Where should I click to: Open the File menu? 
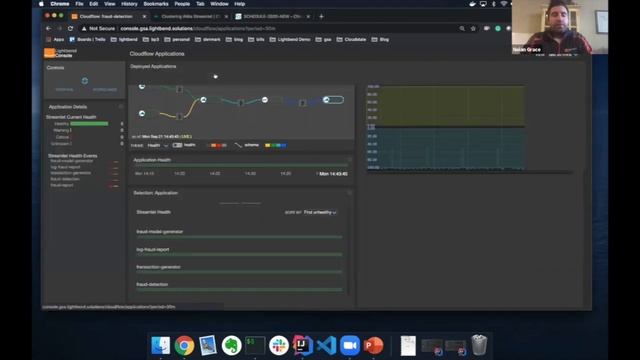point(79,4)
